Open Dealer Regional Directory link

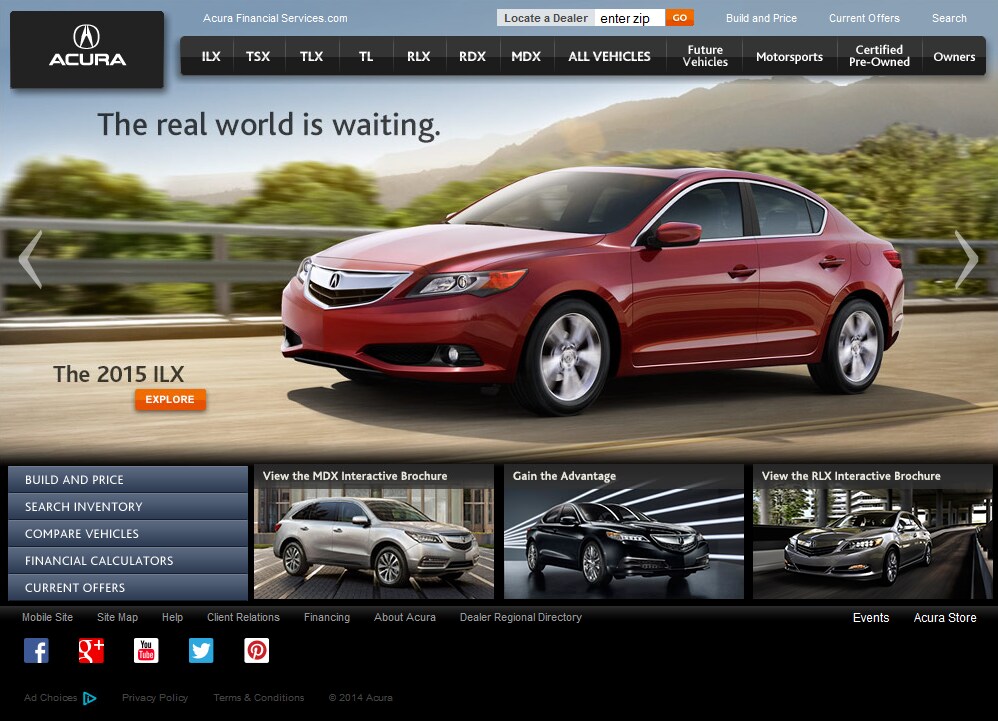click(521, 617)
